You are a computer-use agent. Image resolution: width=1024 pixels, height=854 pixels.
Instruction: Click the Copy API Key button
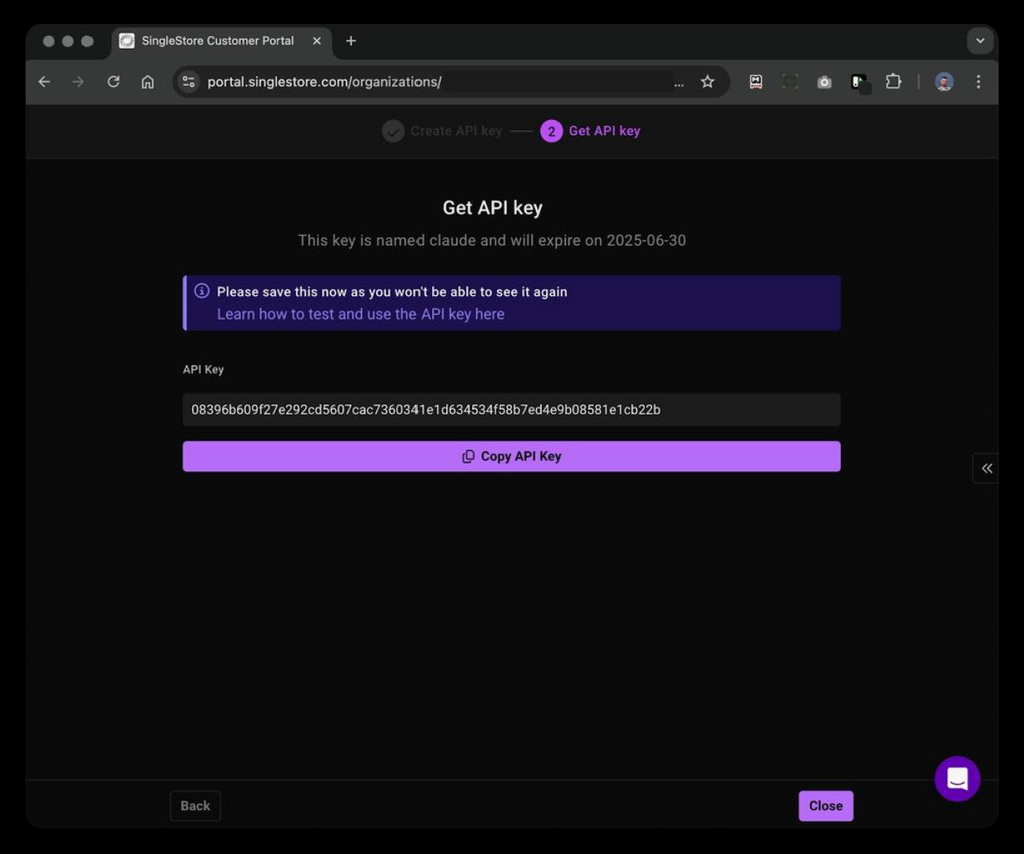[511, 456]
